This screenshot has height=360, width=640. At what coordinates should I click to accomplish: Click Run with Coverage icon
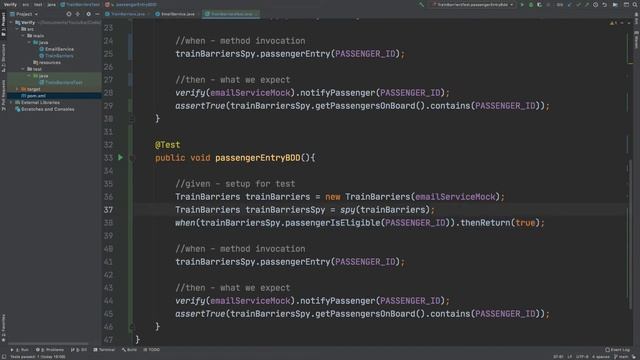click(540, 4)
